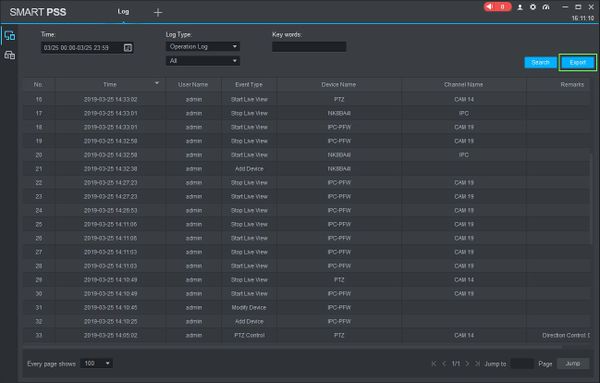Viewport: 600px width, 383px height.
Task: Click CAM 14 channel in row 16
Action: coord(464,99)
